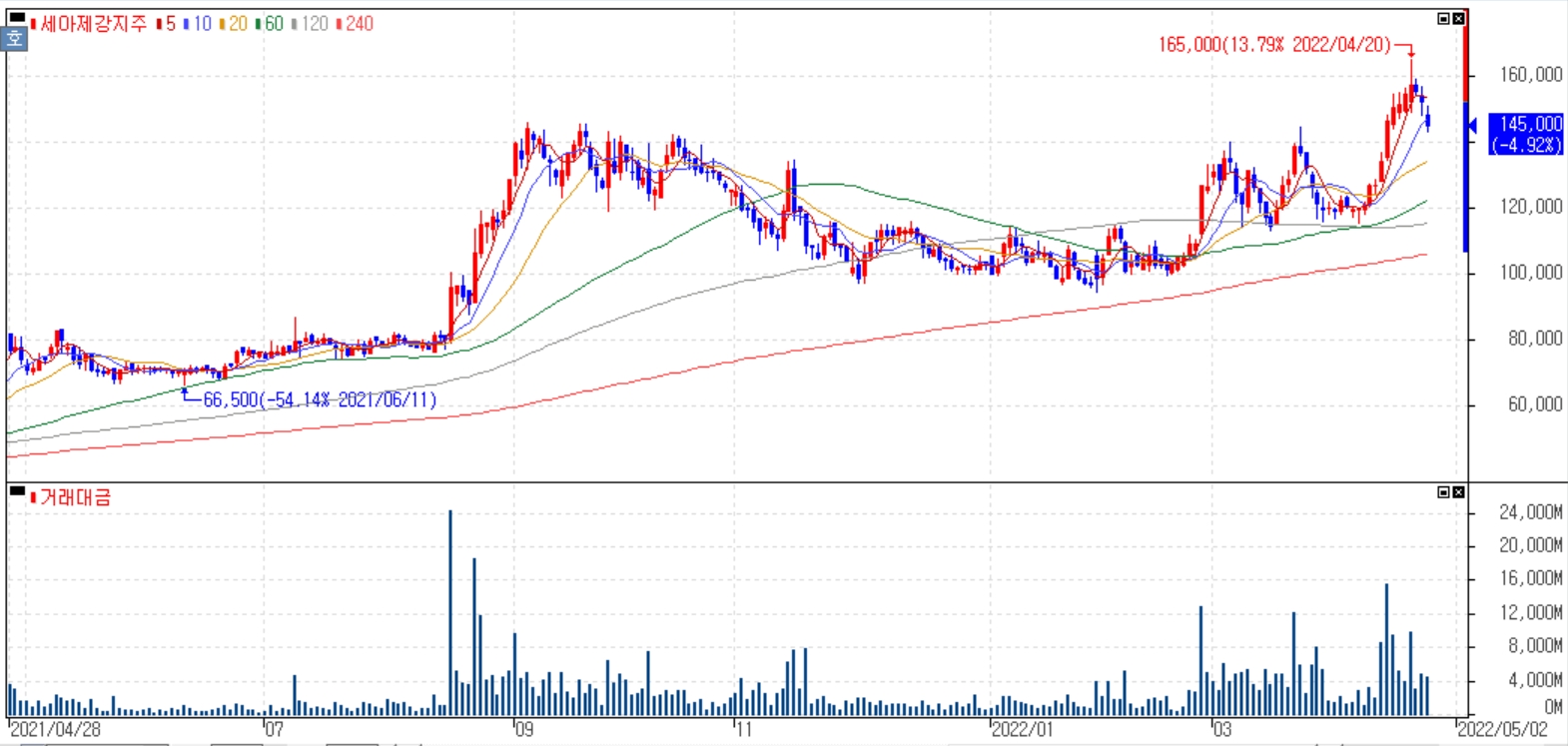Click the red section of the price range bar
This screenshot has width=1568, height=746.
click(1465, 57)
